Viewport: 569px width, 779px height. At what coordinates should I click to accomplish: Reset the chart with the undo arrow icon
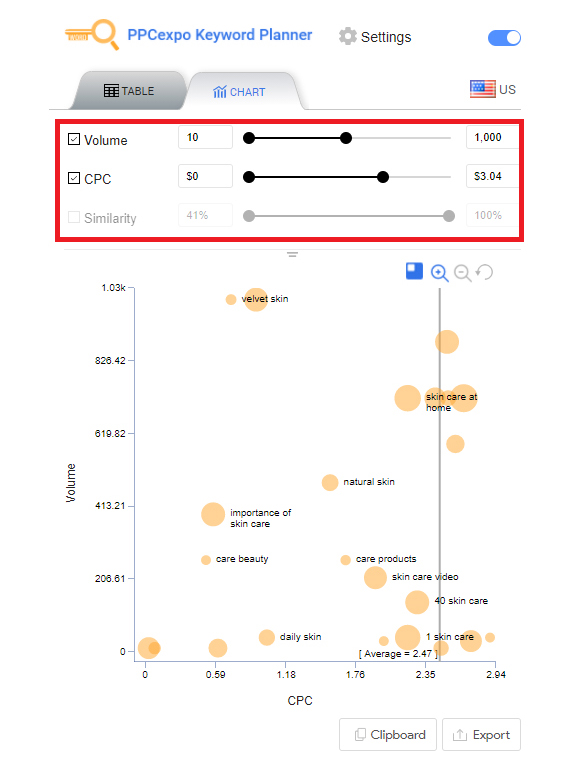click(x=484, y=272)
